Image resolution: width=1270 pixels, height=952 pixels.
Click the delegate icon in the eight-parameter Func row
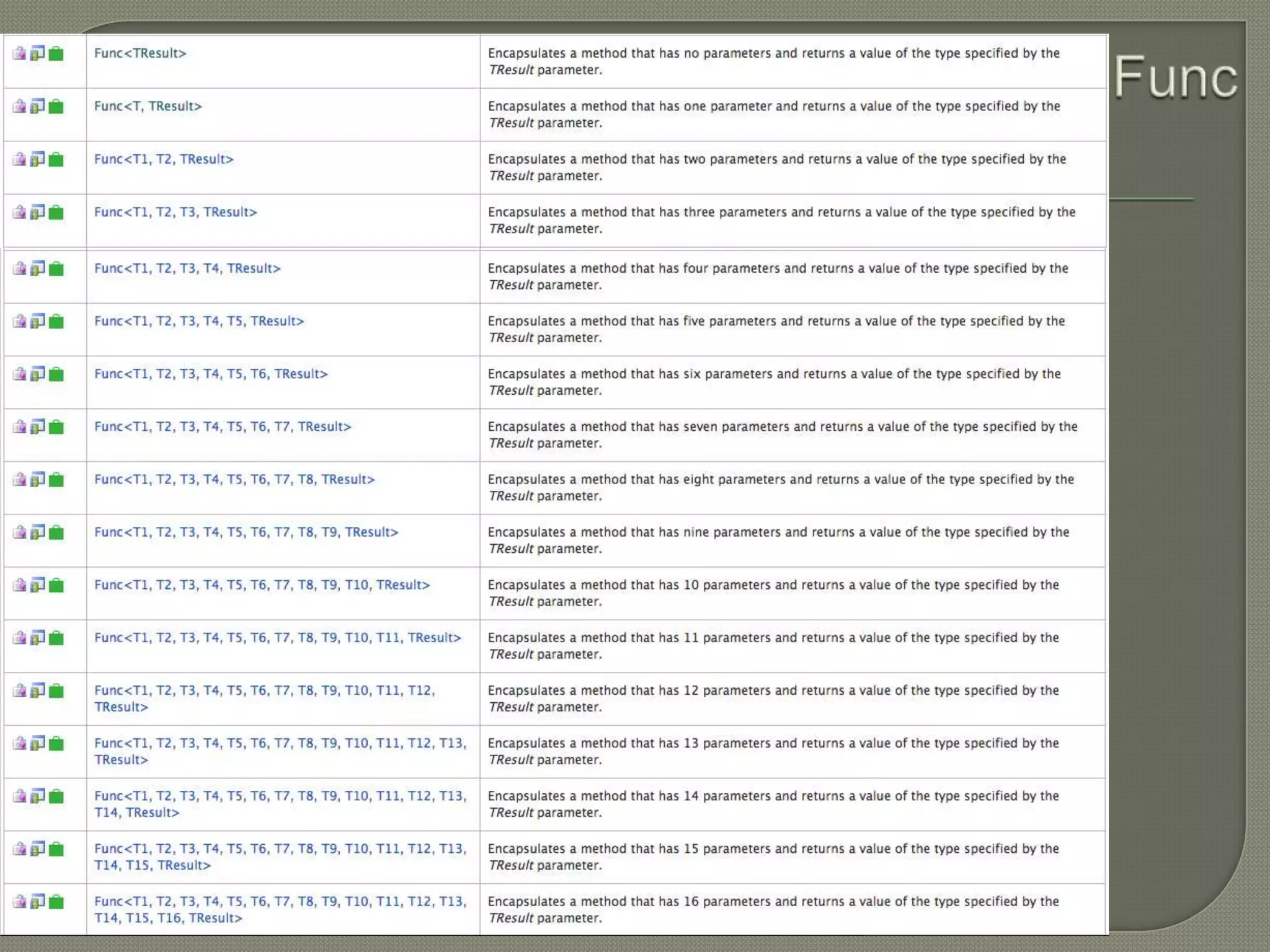[x=19, y=479]
